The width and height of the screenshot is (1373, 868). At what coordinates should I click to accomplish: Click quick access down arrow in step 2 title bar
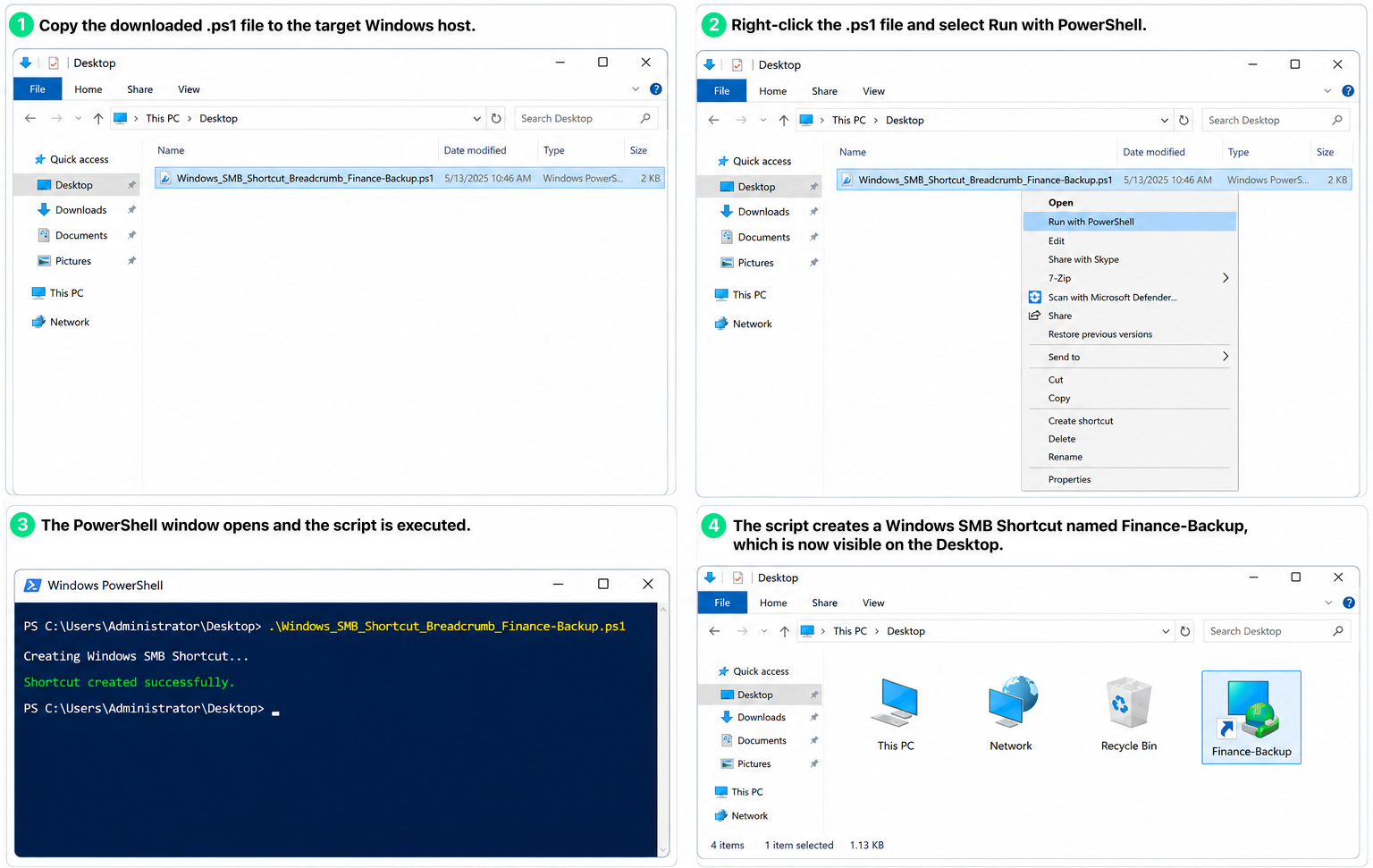(x=709, y=65)
